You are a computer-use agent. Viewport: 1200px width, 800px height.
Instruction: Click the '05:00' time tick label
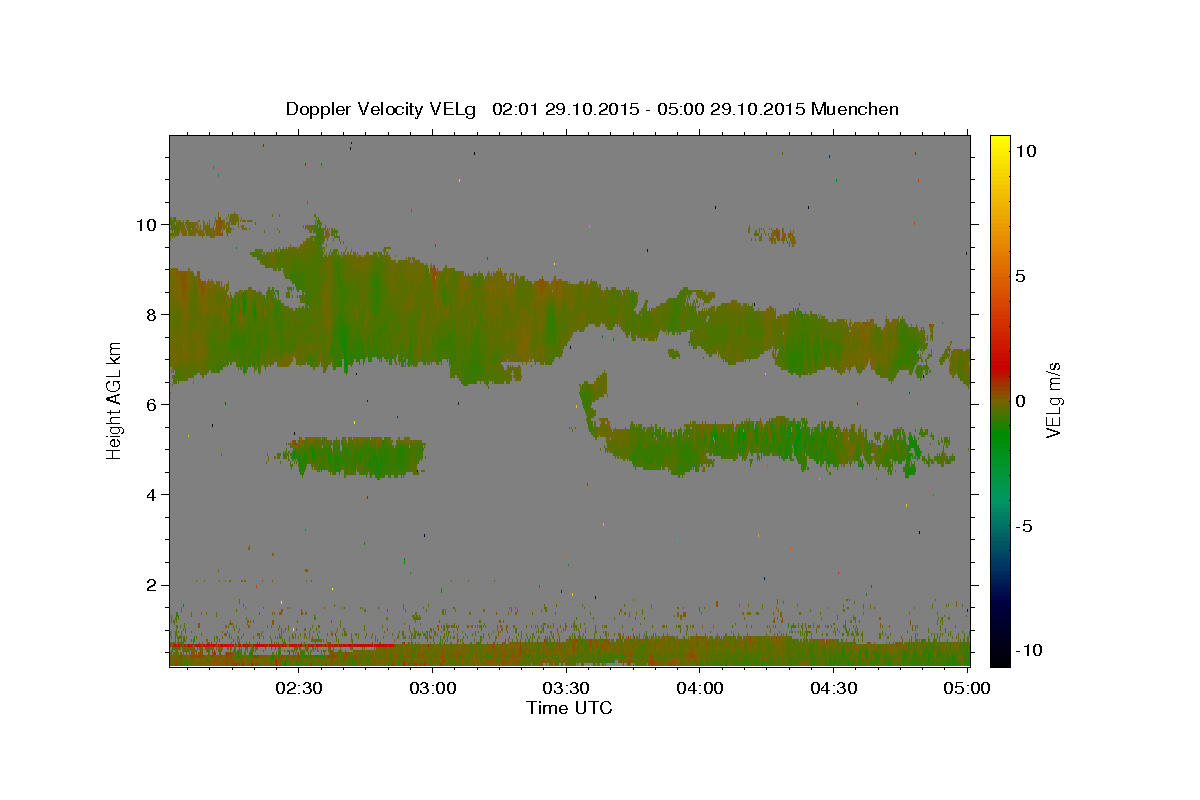tap(967, 688)
